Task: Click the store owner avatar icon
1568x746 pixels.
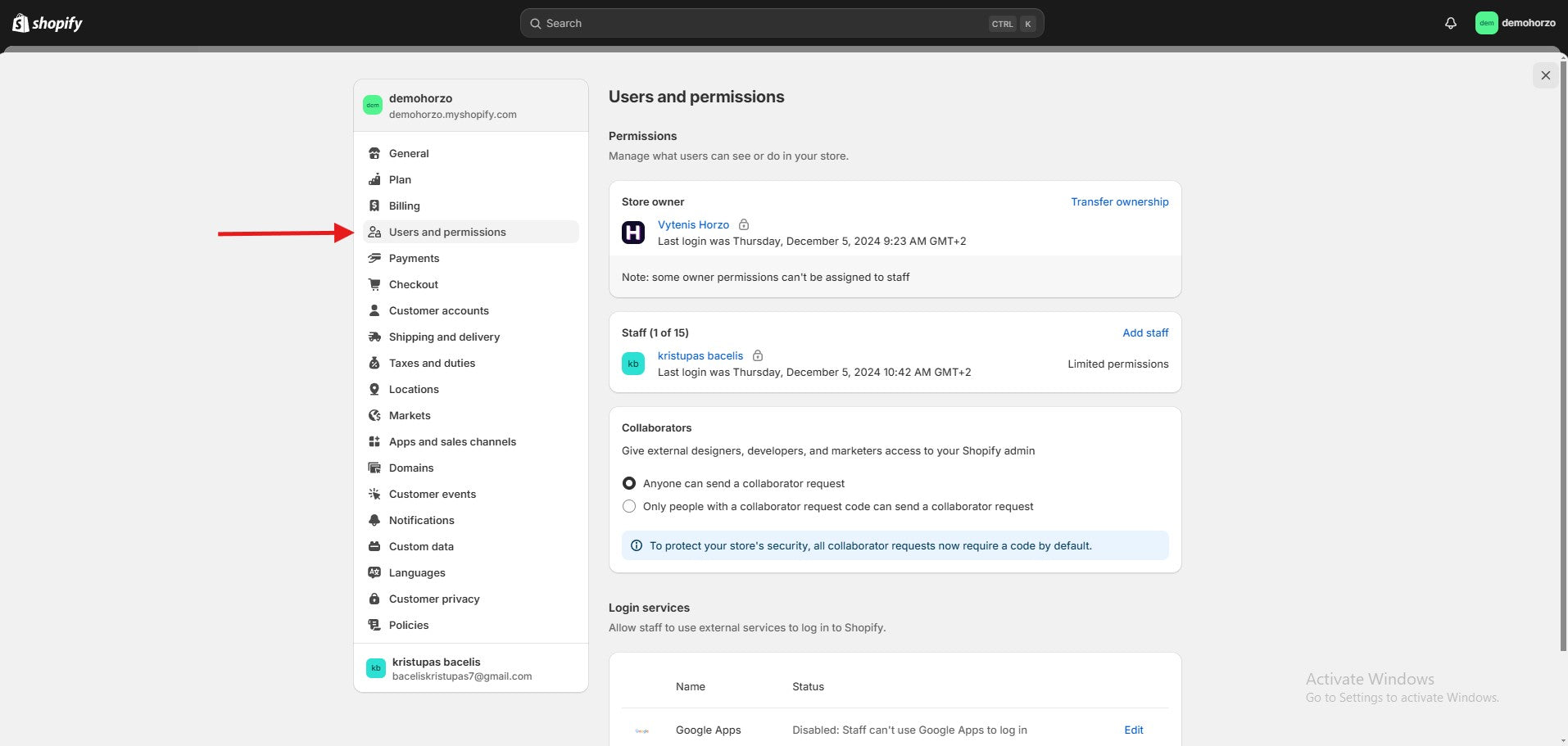Action: [x=633, y=233]
